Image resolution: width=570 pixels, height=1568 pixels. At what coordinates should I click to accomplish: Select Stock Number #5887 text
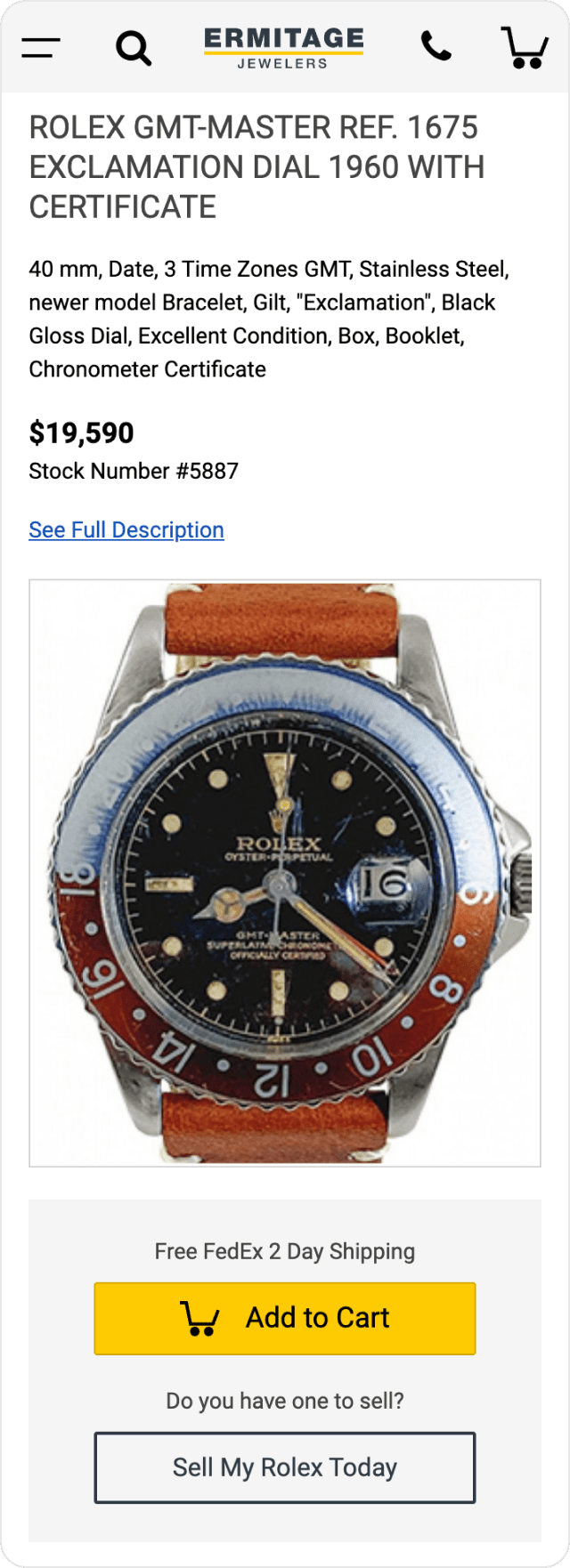coord(134,471)
